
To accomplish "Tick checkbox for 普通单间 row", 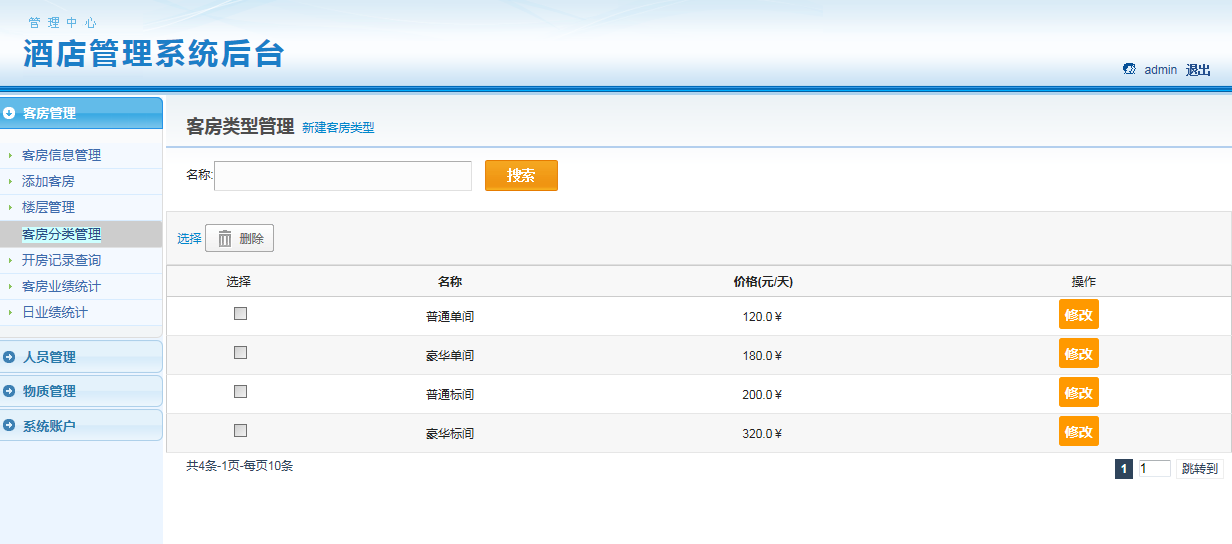I will (240, 313).
